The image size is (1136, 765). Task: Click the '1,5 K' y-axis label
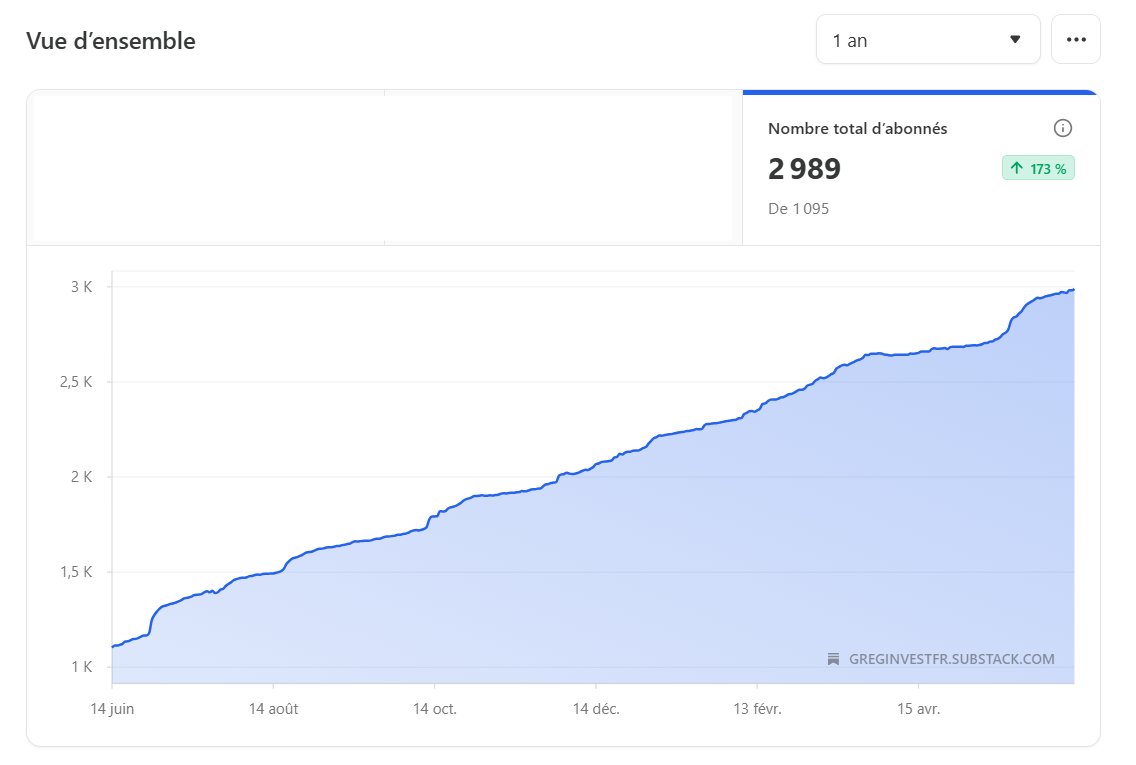[x=76, y=572]
